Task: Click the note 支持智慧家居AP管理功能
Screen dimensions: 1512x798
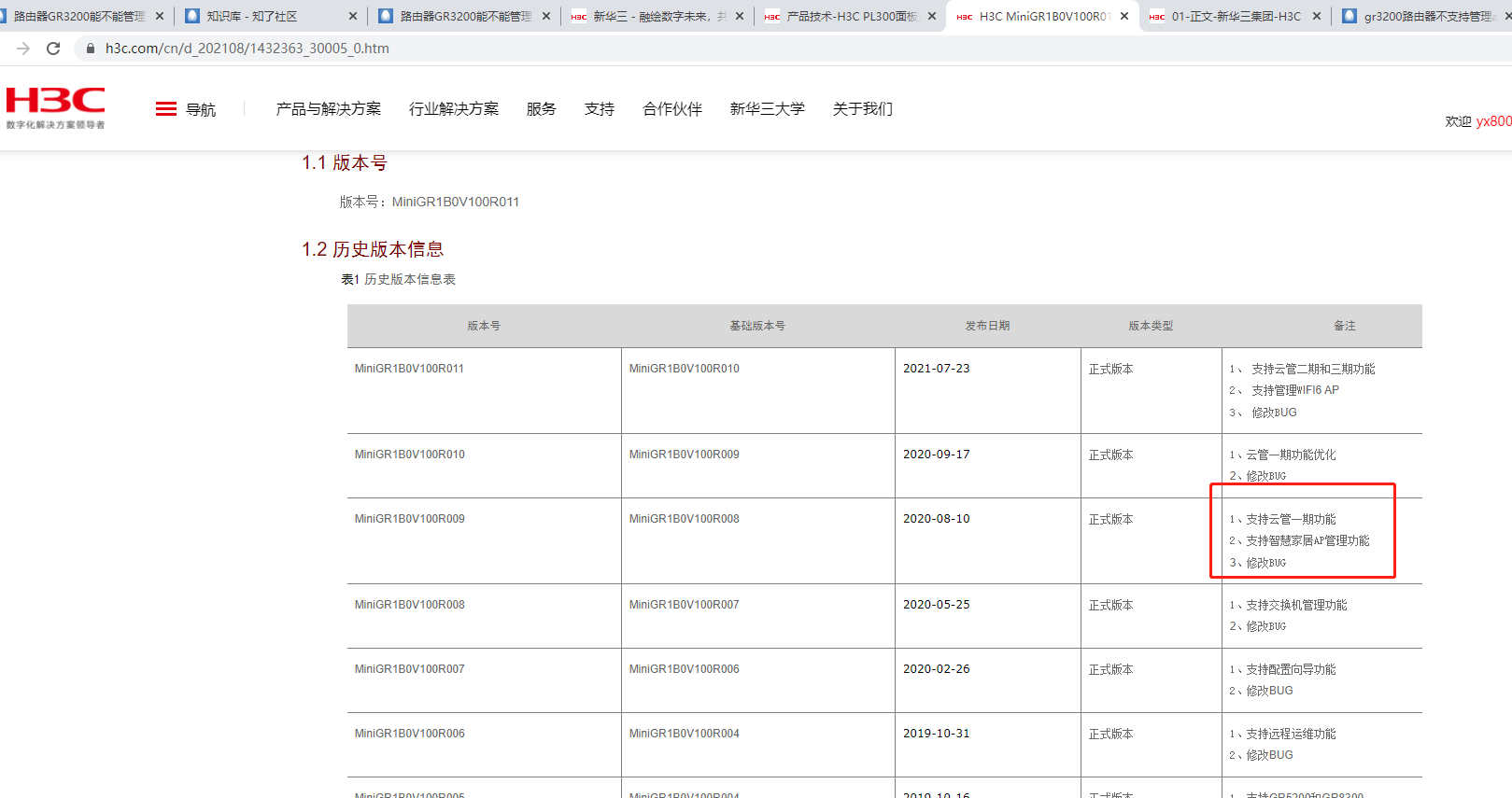Action: click(x=1307, y=541)
